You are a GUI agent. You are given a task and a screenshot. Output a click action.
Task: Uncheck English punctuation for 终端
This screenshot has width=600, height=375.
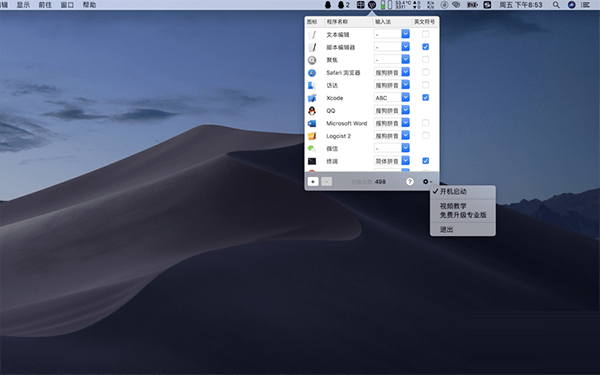tap(426, 161)
